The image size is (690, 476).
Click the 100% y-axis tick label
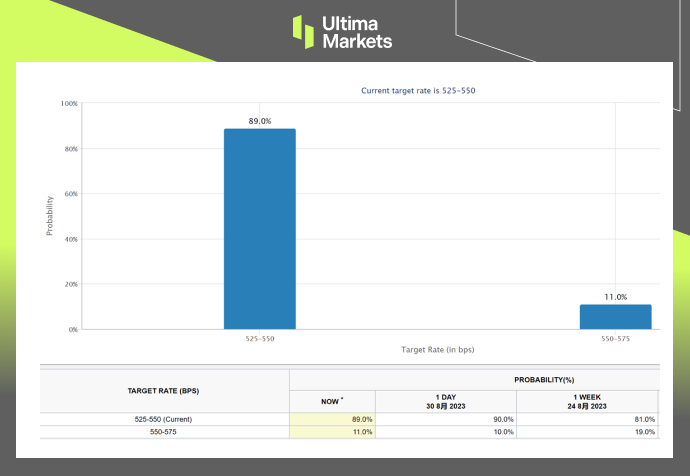(x=69, y=103)
